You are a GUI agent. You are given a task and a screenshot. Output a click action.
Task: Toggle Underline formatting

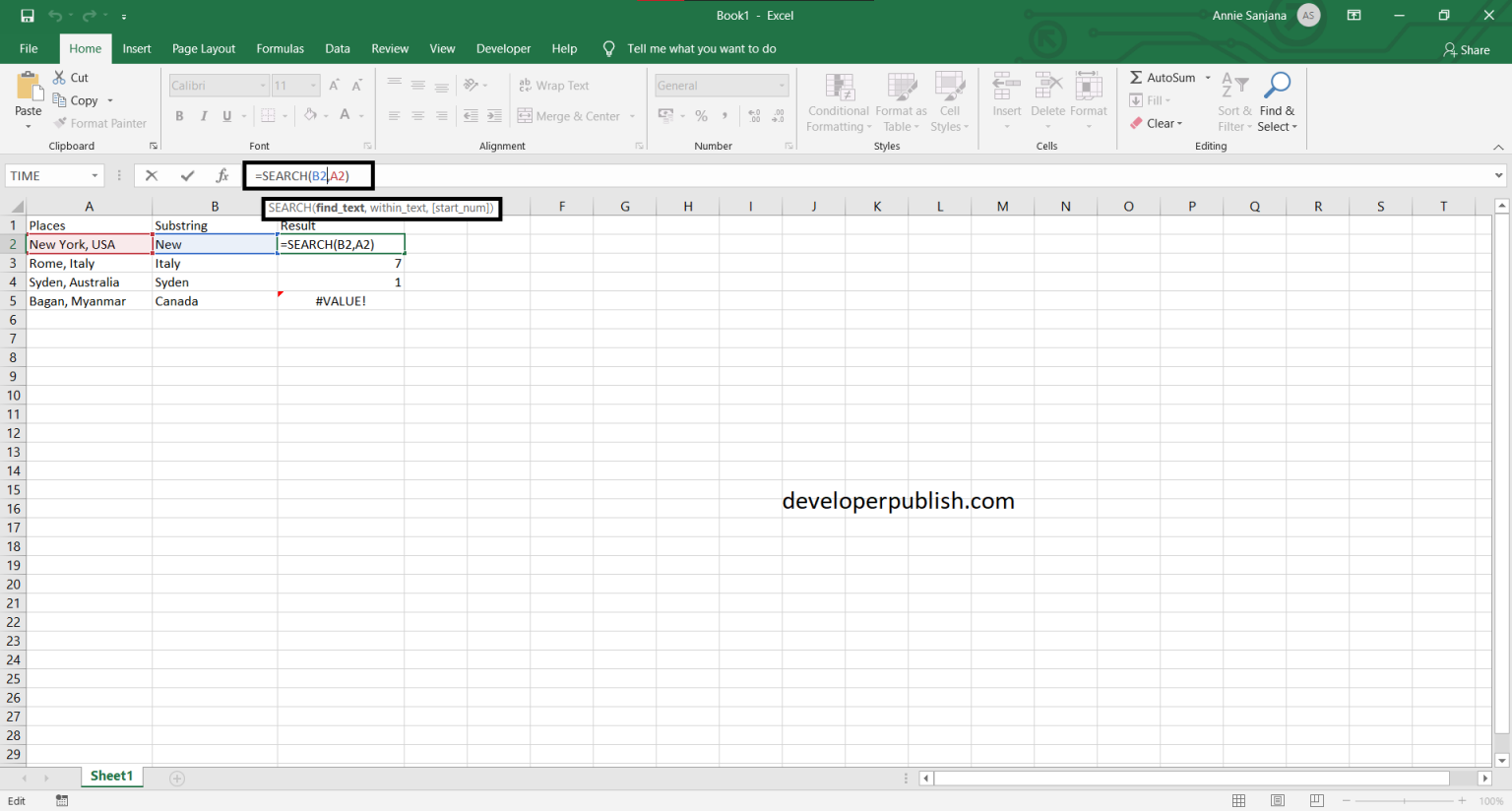(x=225, y=115)
